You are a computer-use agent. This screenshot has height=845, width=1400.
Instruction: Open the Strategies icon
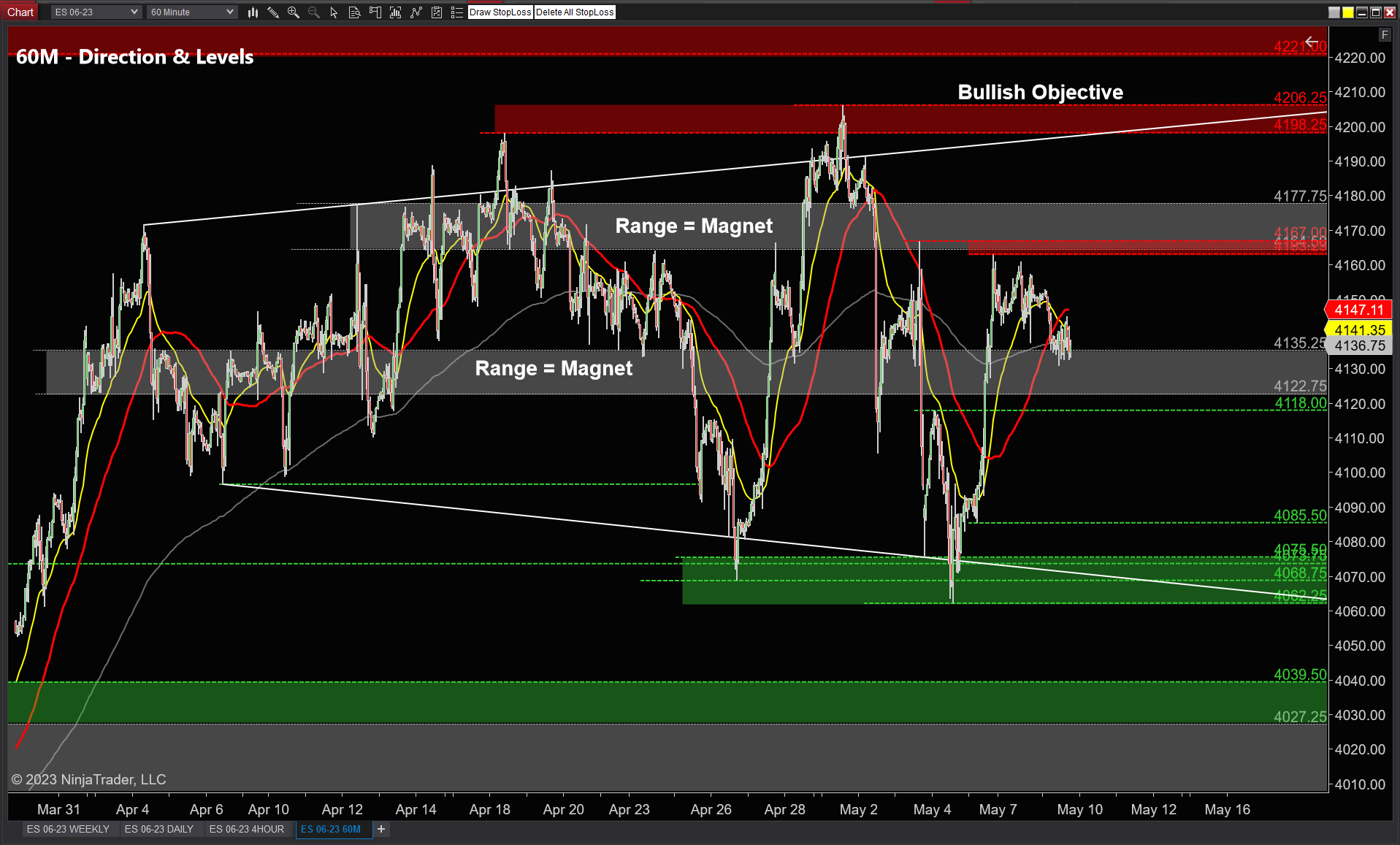(x=436, y=12)
